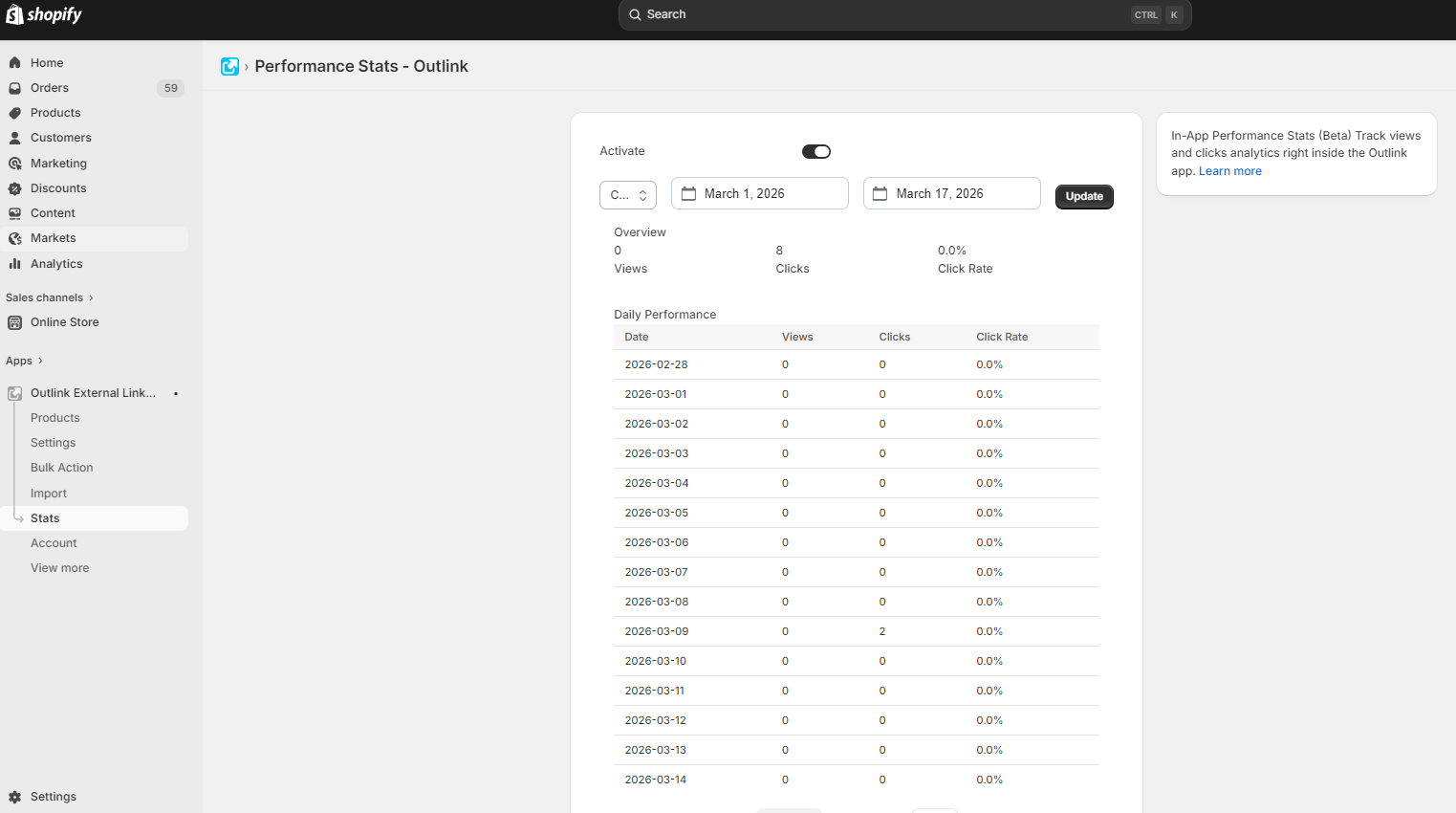Click the Daily Performance heading
Viewport: 1456px width, 813px height.
click(664, 315)
